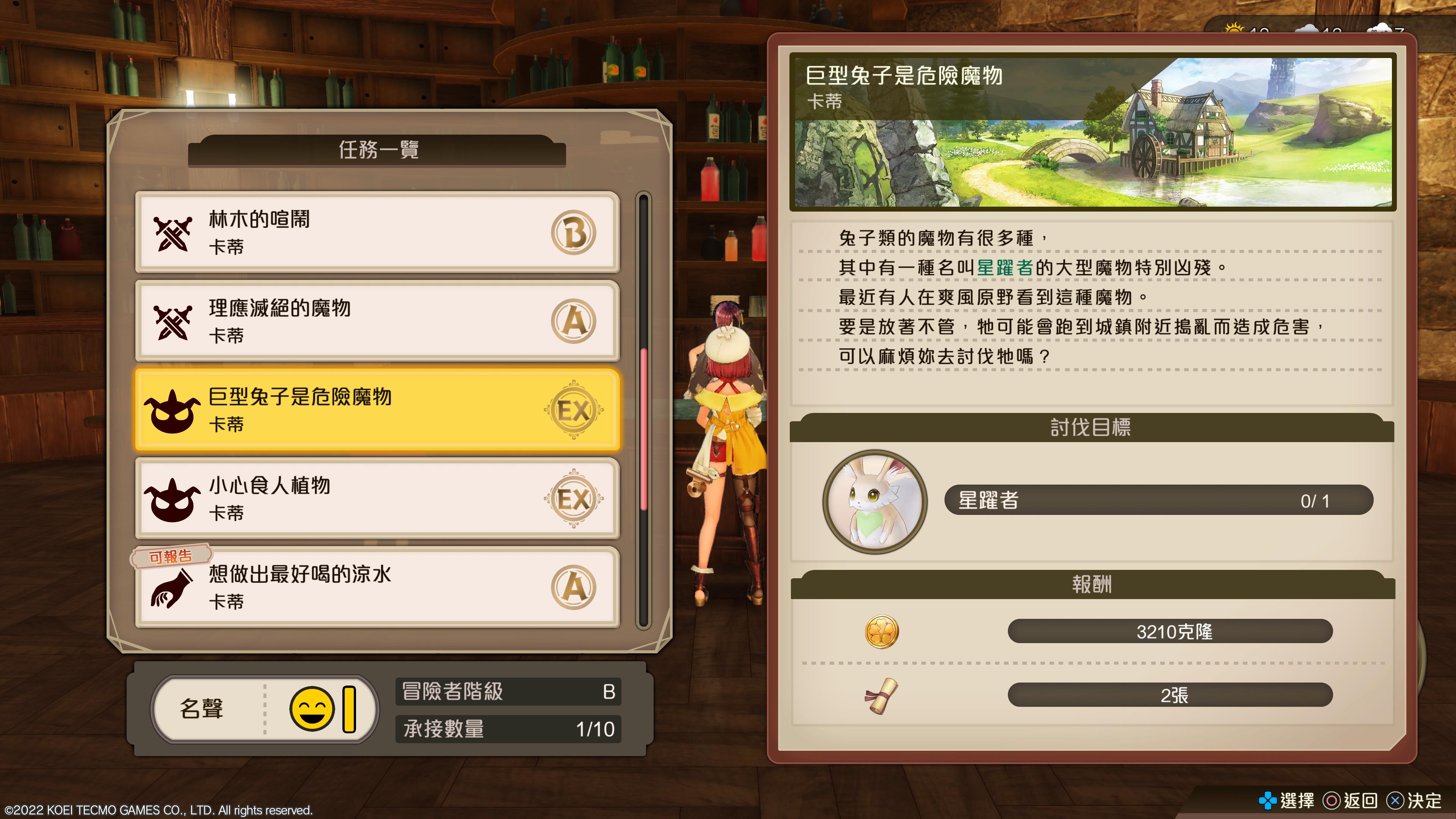Image resolution: width=1456 pixels, height=819 pixels.
Task: Click the 星躍者 0/1 progress bar
Action: point(1159,500)
